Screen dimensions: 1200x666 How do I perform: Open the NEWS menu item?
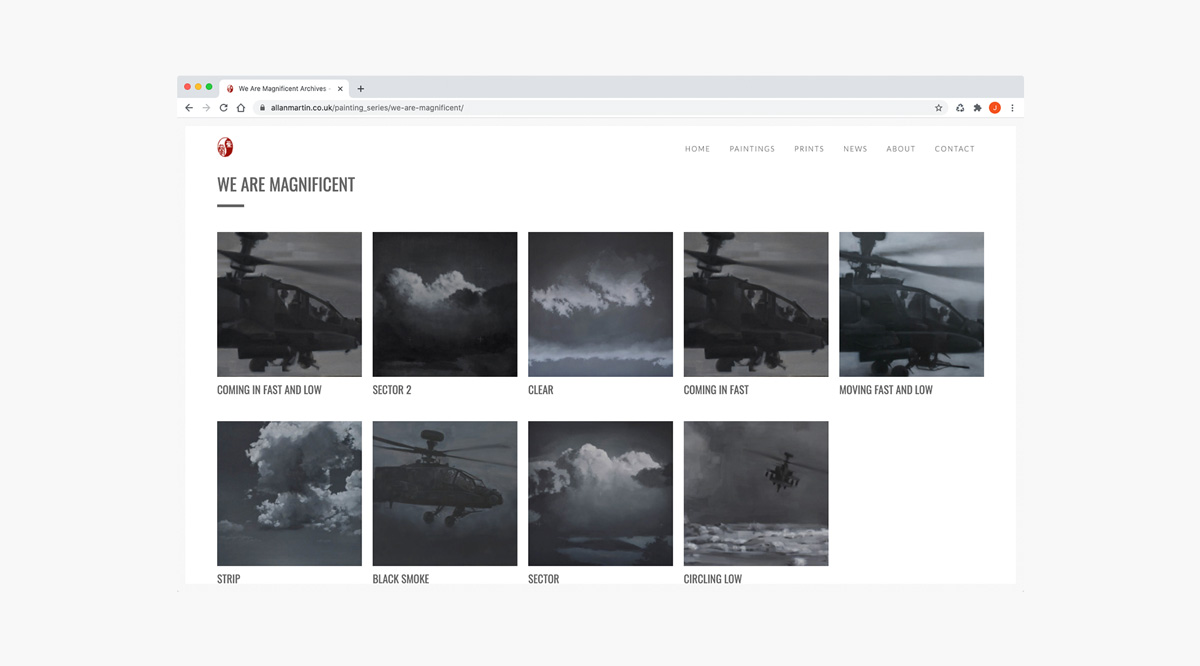click(x=855, y=149)
